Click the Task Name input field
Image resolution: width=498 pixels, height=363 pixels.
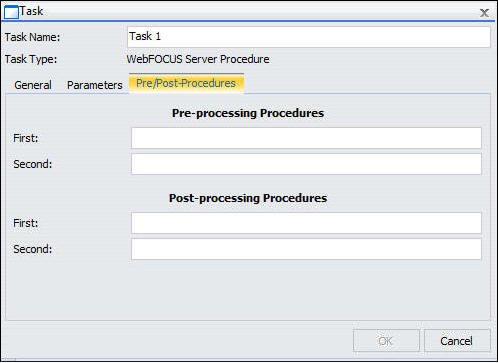coord(309,37)
